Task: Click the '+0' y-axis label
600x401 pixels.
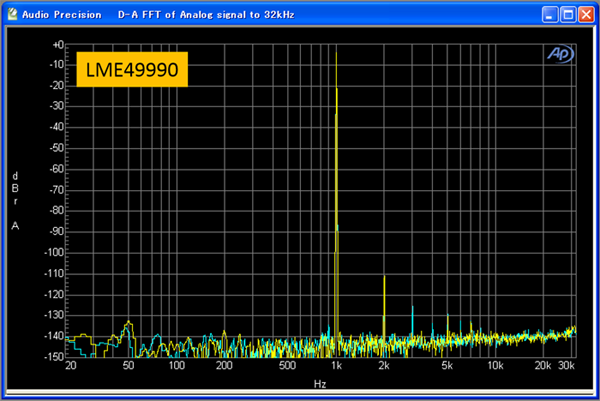Action: 58,45
